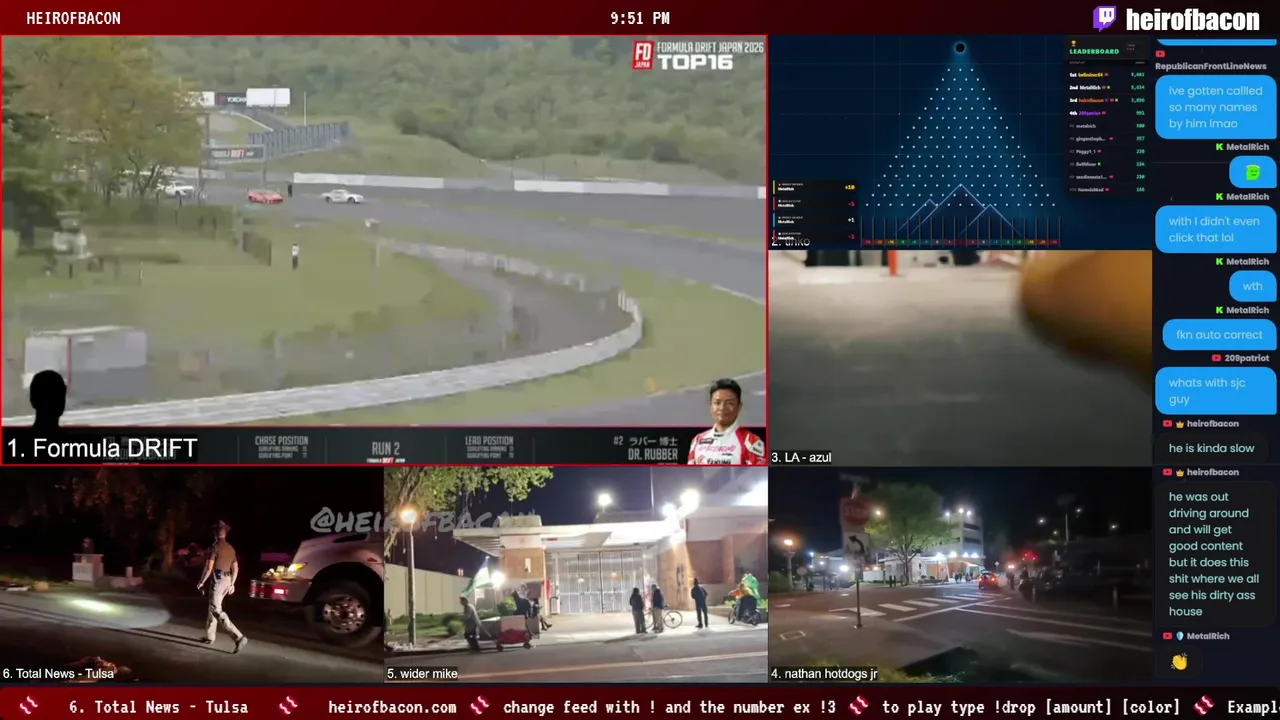
Task: Click the "6. Total News - Tulsa" ticker text
Action: pos(158,707)
